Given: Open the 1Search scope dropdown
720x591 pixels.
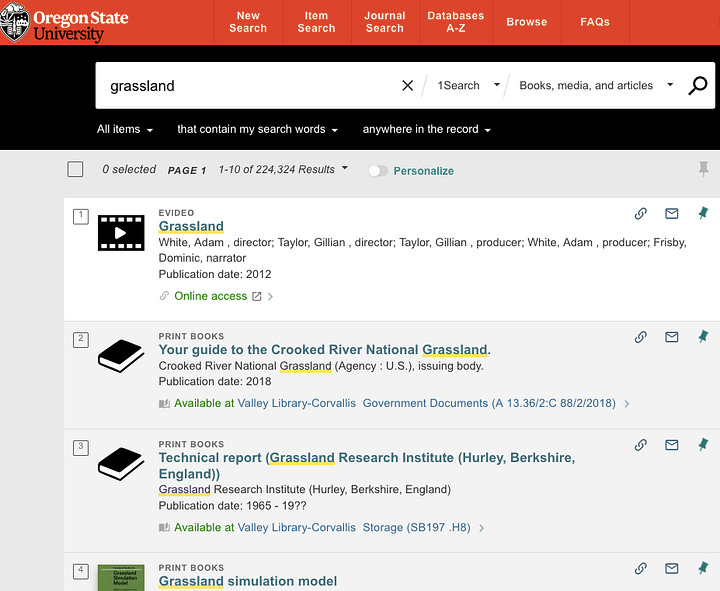Looking at the screenshot, I should pyautogui.click(x=468, y=85).
